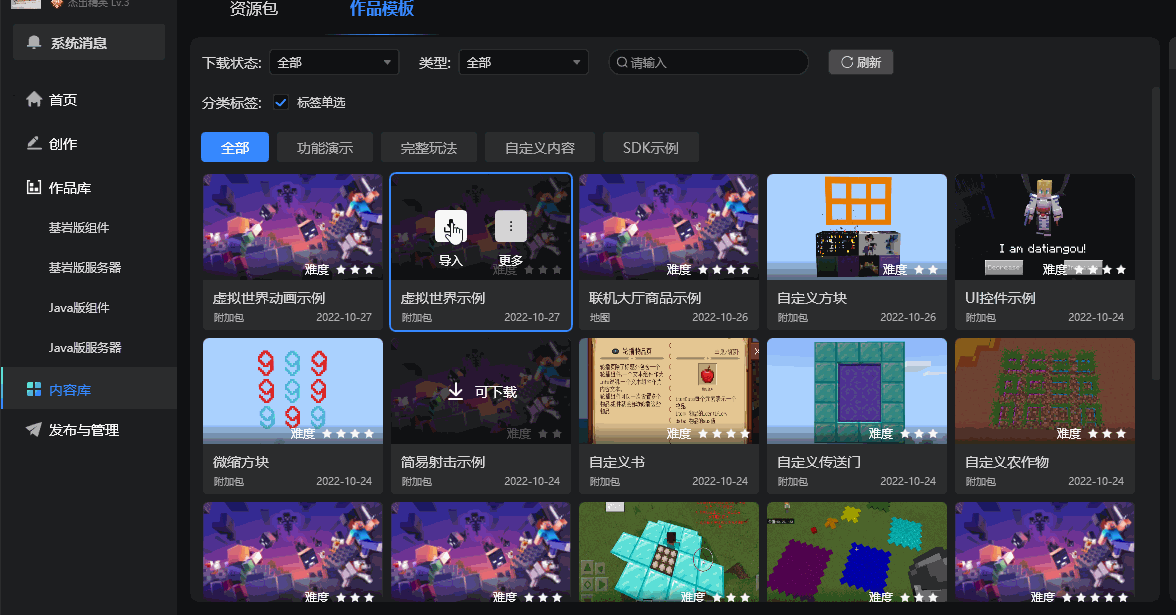
Task: Open 虚拟世界动画示例 thumbnail
Action: [292, 226]
